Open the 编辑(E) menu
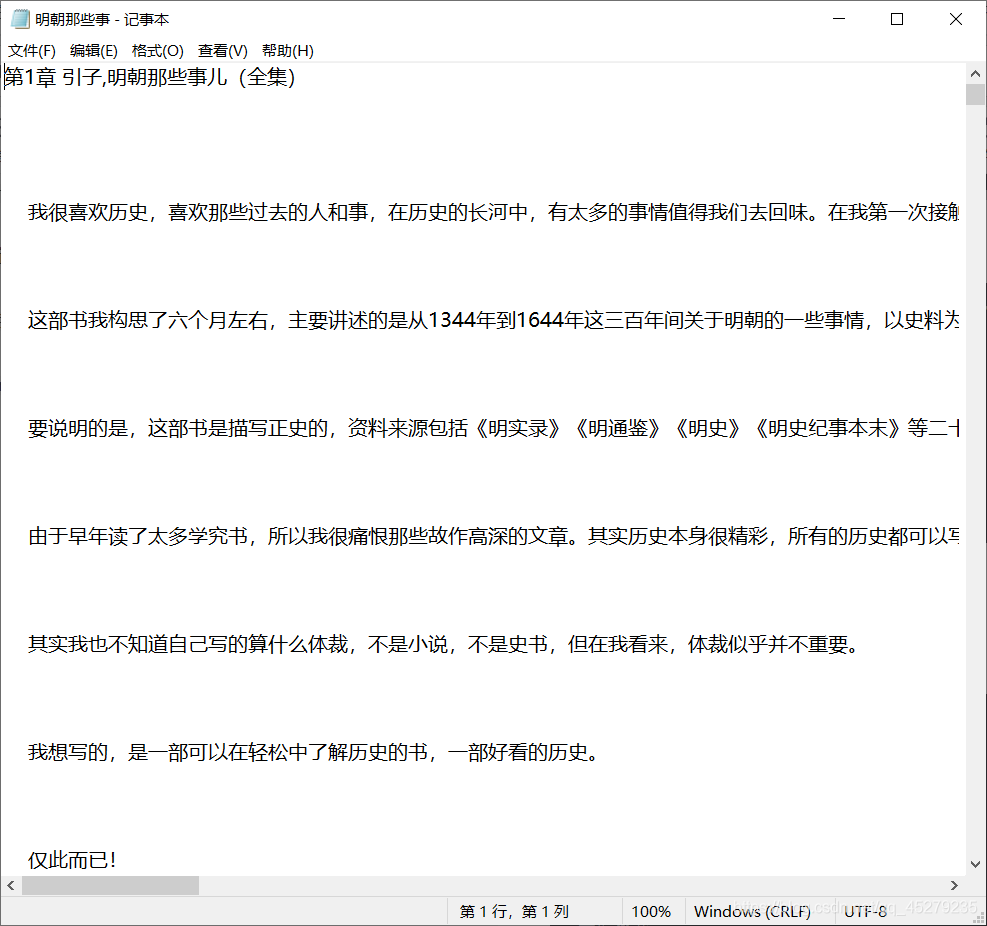 (94, 51)
